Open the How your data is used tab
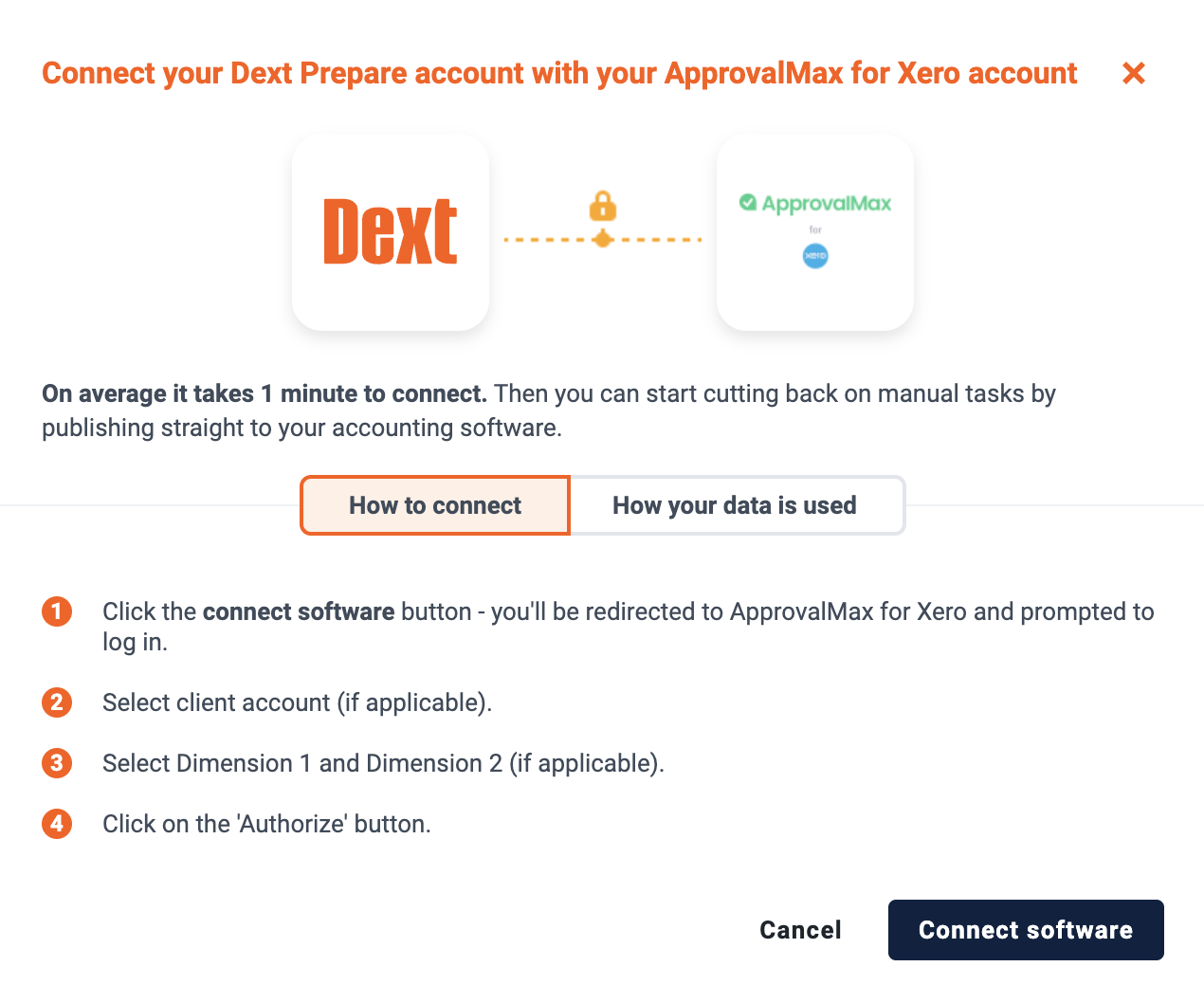The image size is (1204, 1003). coord(735,505)
